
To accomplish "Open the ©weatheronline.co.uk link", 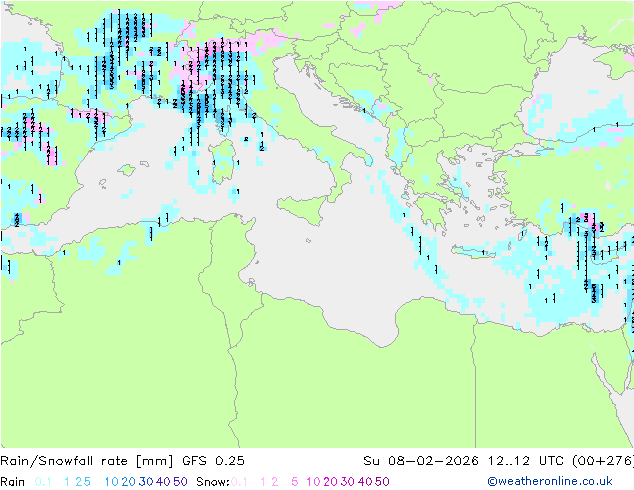I will pyautogui.click(x=550, y=481).
